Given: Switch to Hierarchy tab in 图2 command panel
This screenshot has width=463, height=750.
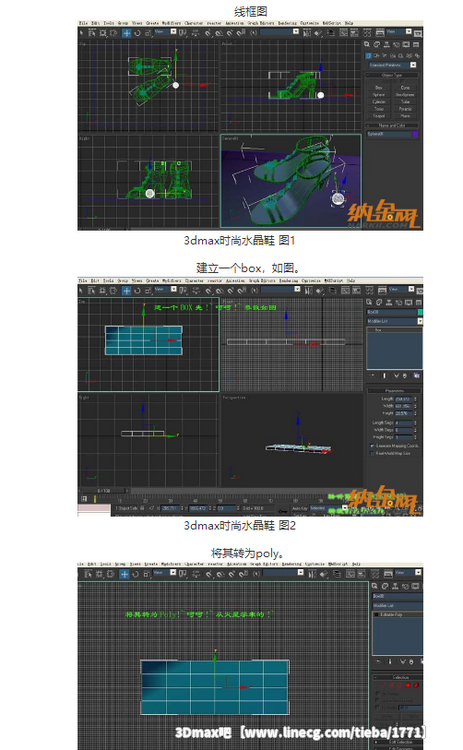Looking at the screenshot, I should [389, 302].
